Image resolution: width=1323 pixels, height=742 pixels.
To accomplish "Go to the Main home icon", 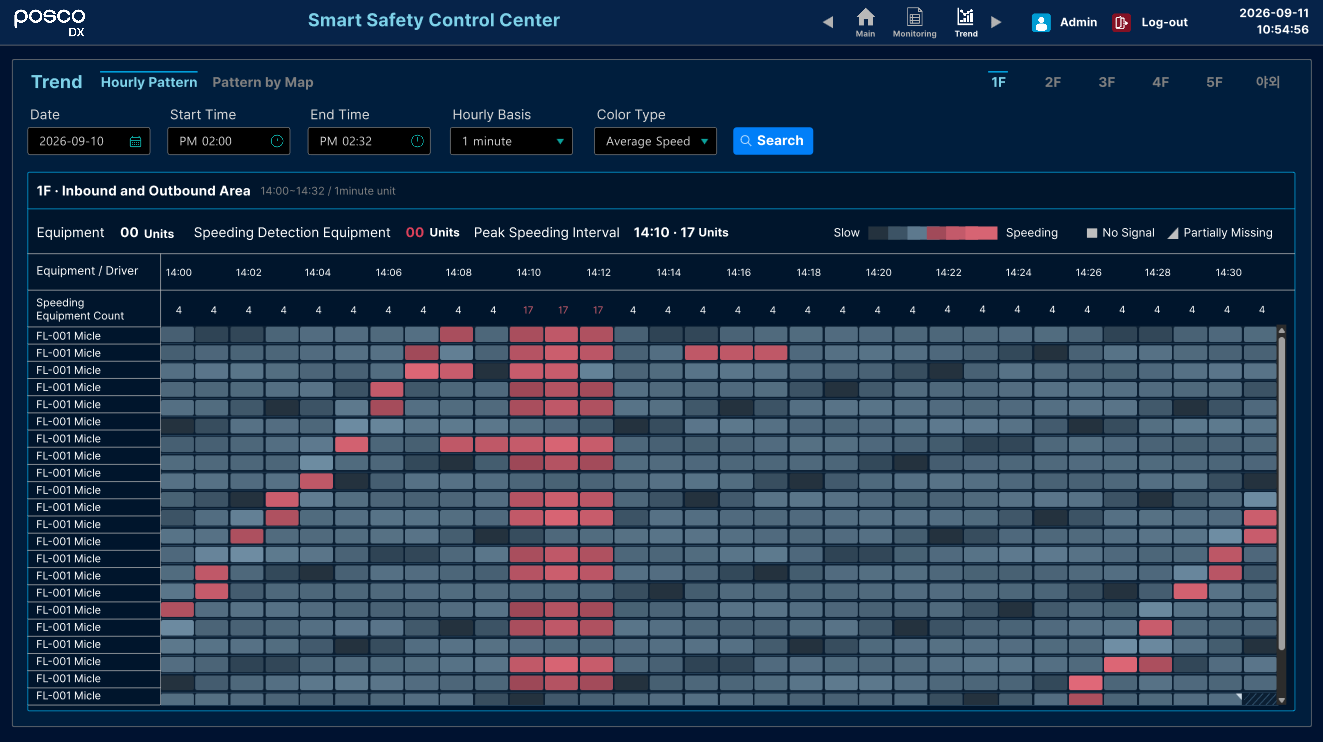I will coord(866,17).
